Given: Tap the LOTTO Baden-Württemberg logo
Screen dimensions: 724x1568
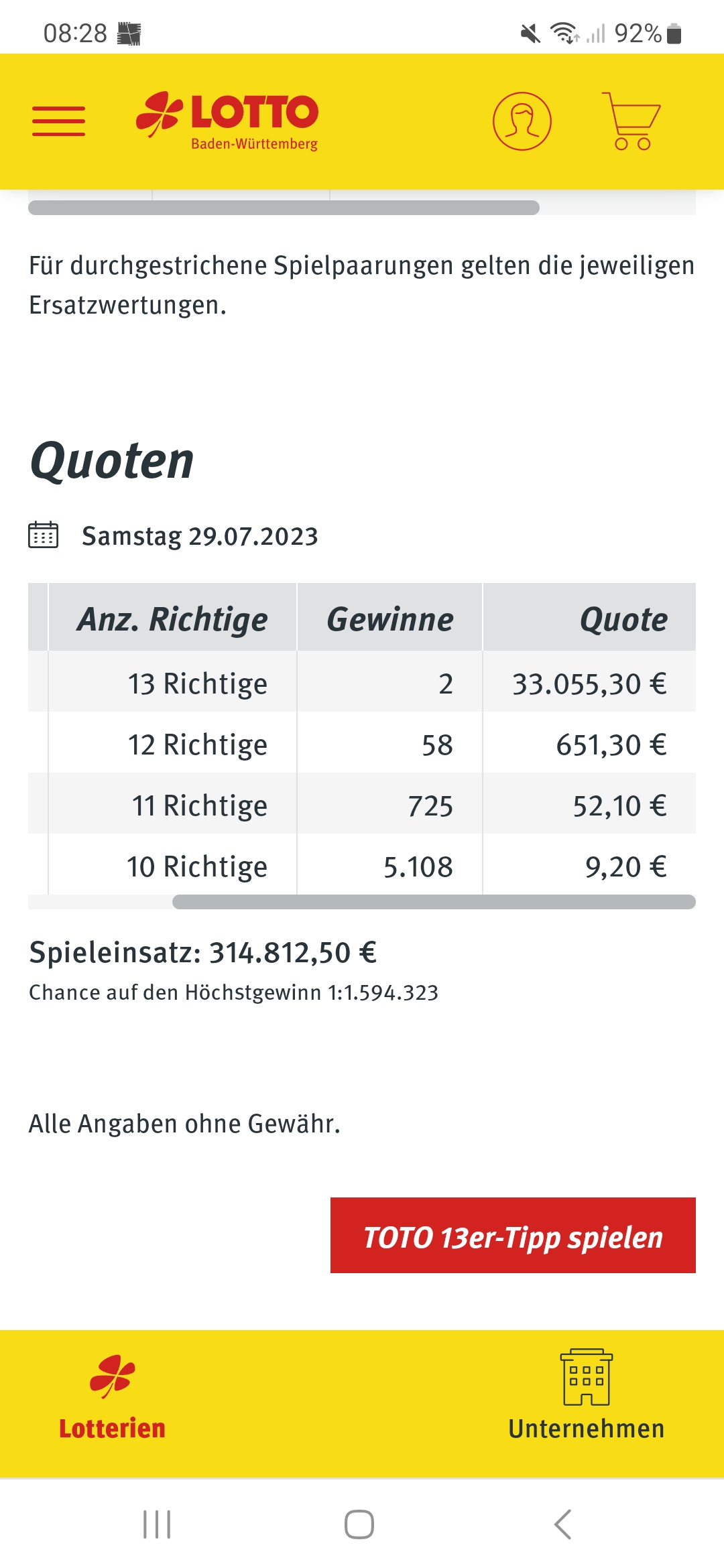Looking at the screenshot, I should [x=227, y=121].
